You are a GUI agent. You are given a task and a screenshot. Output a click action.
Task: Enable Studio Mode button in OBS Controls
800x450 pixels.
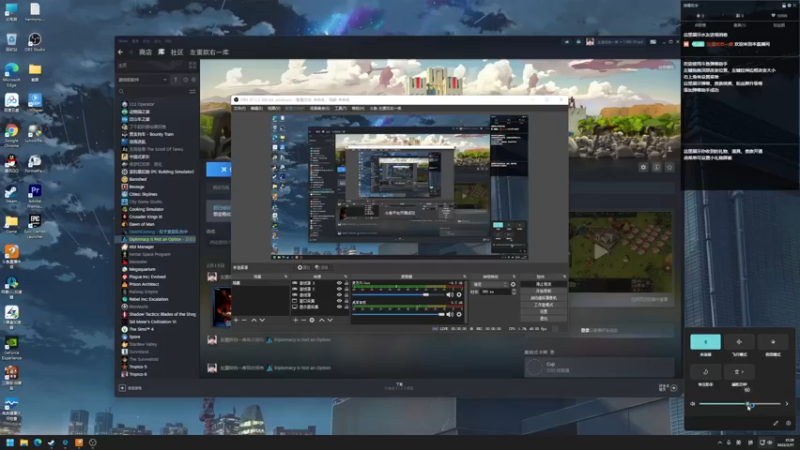click(543, 305)
